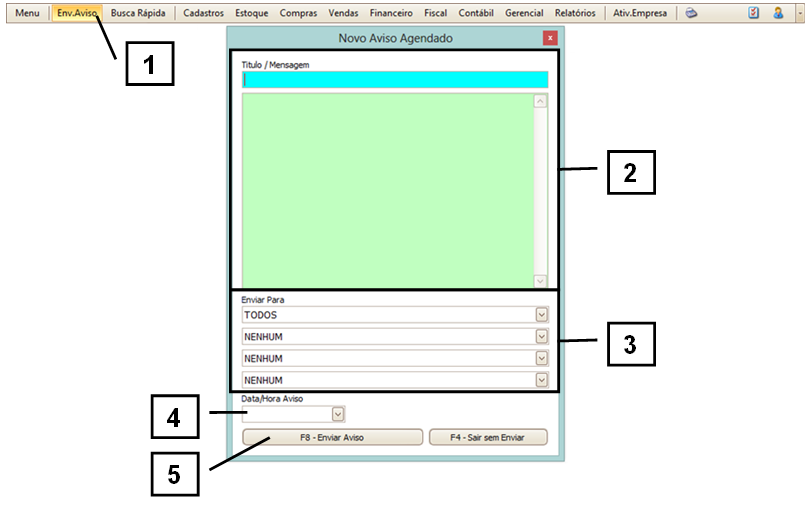This screenshot has height=505, width=809.
Task: Expand the second Enviar Para dropdown
Action: click(x=542, y=337)
